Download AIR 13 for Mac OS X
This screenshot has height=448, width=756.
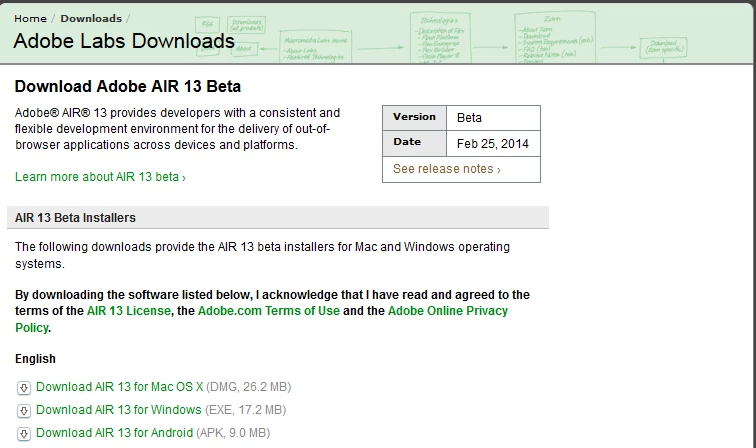coord(120,387)
